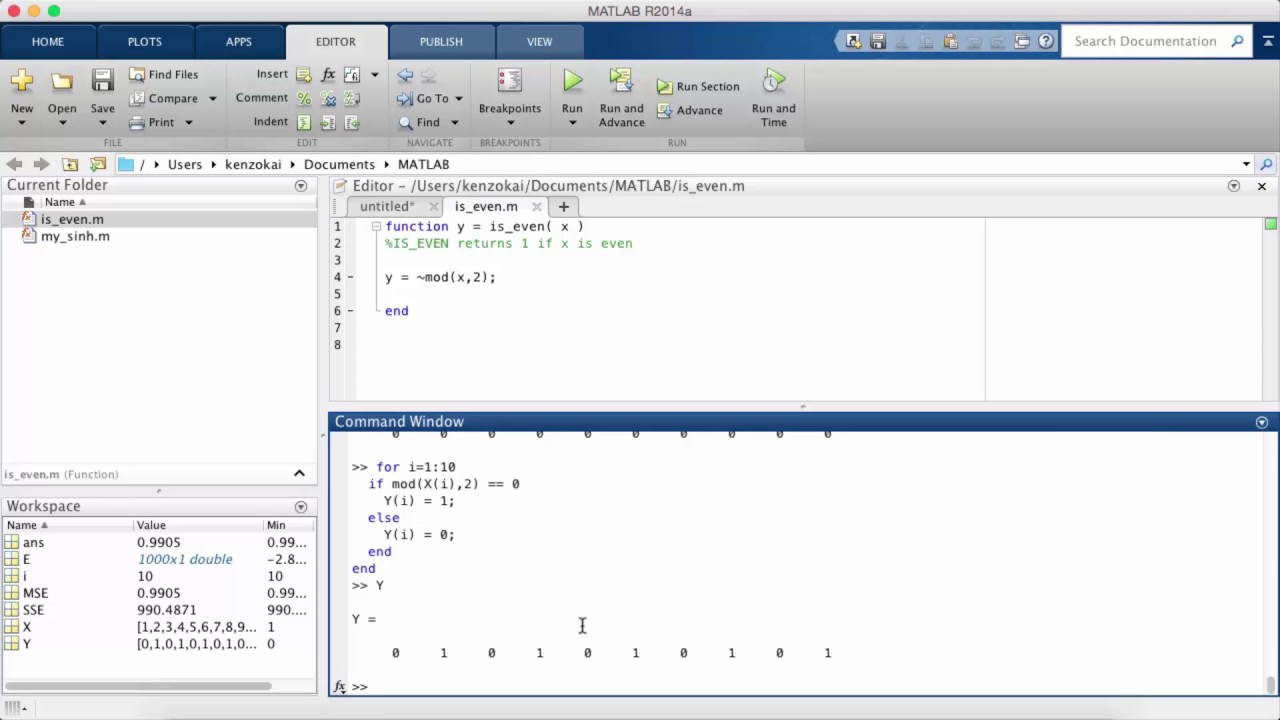Click the Search Documentation field
Image resolution: width=1280 pixels, height=720 pixels.
[1145, 41]
